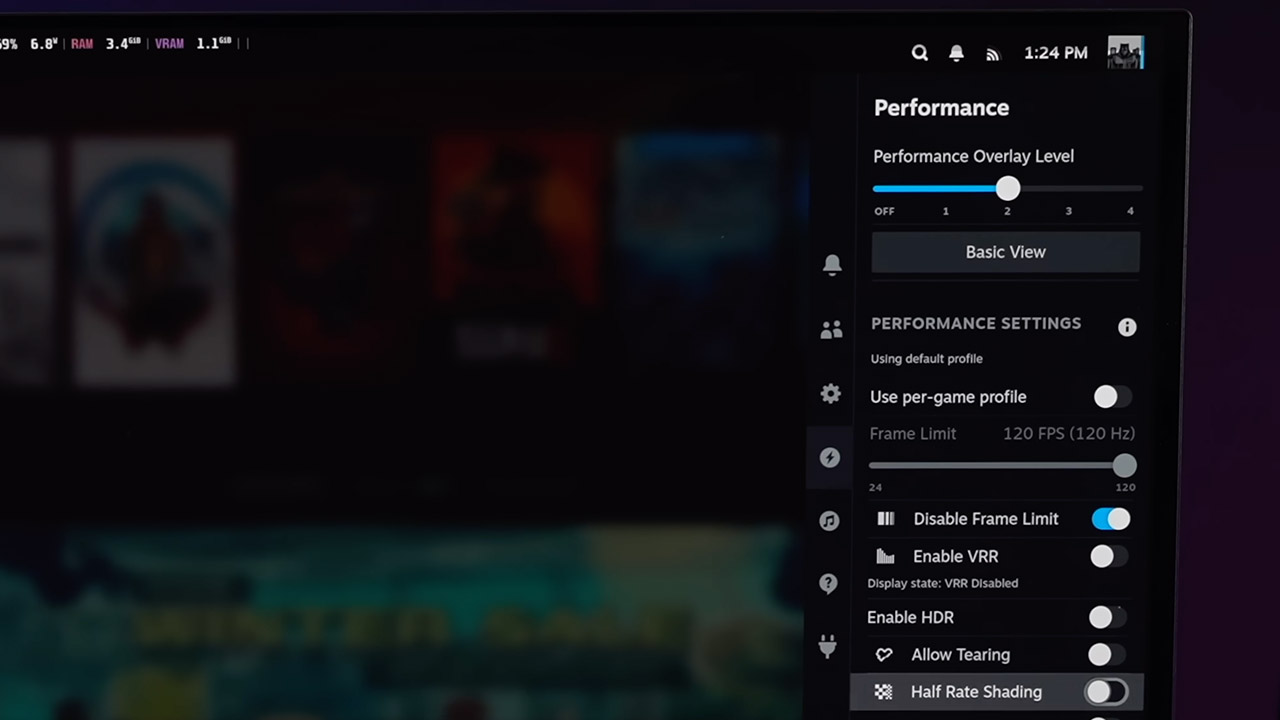
Task: Open the power plug sidebar tab
Action: coord(827,647)
